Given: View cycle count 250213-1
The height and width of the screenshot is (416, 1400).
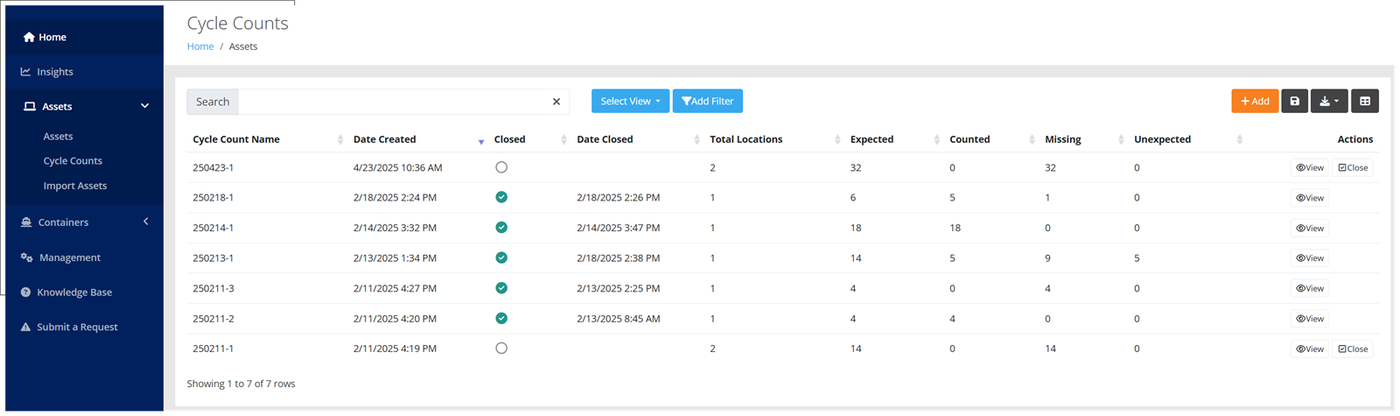Looking at the screenshot, I should pos(1309,258).
